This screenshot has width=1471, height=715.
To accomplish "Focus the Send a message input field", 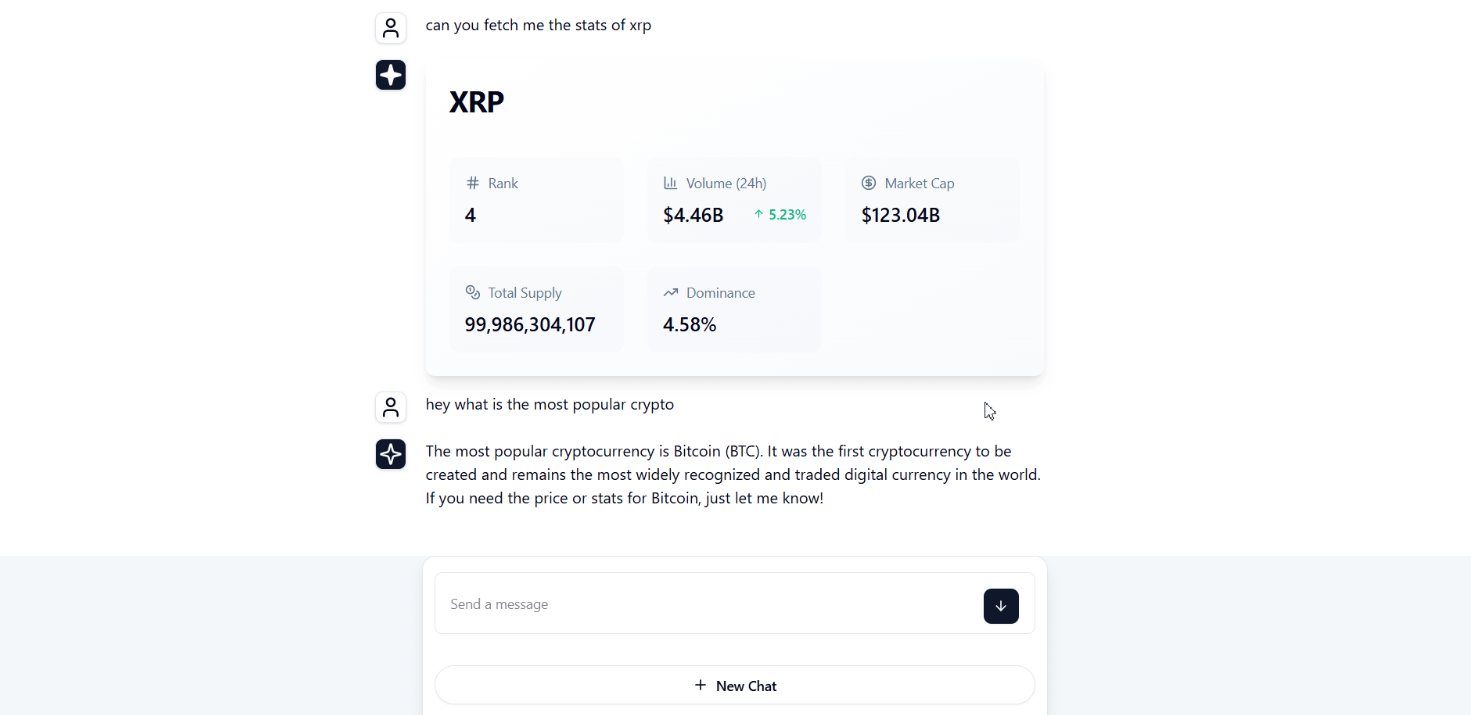I will (709, 604).
